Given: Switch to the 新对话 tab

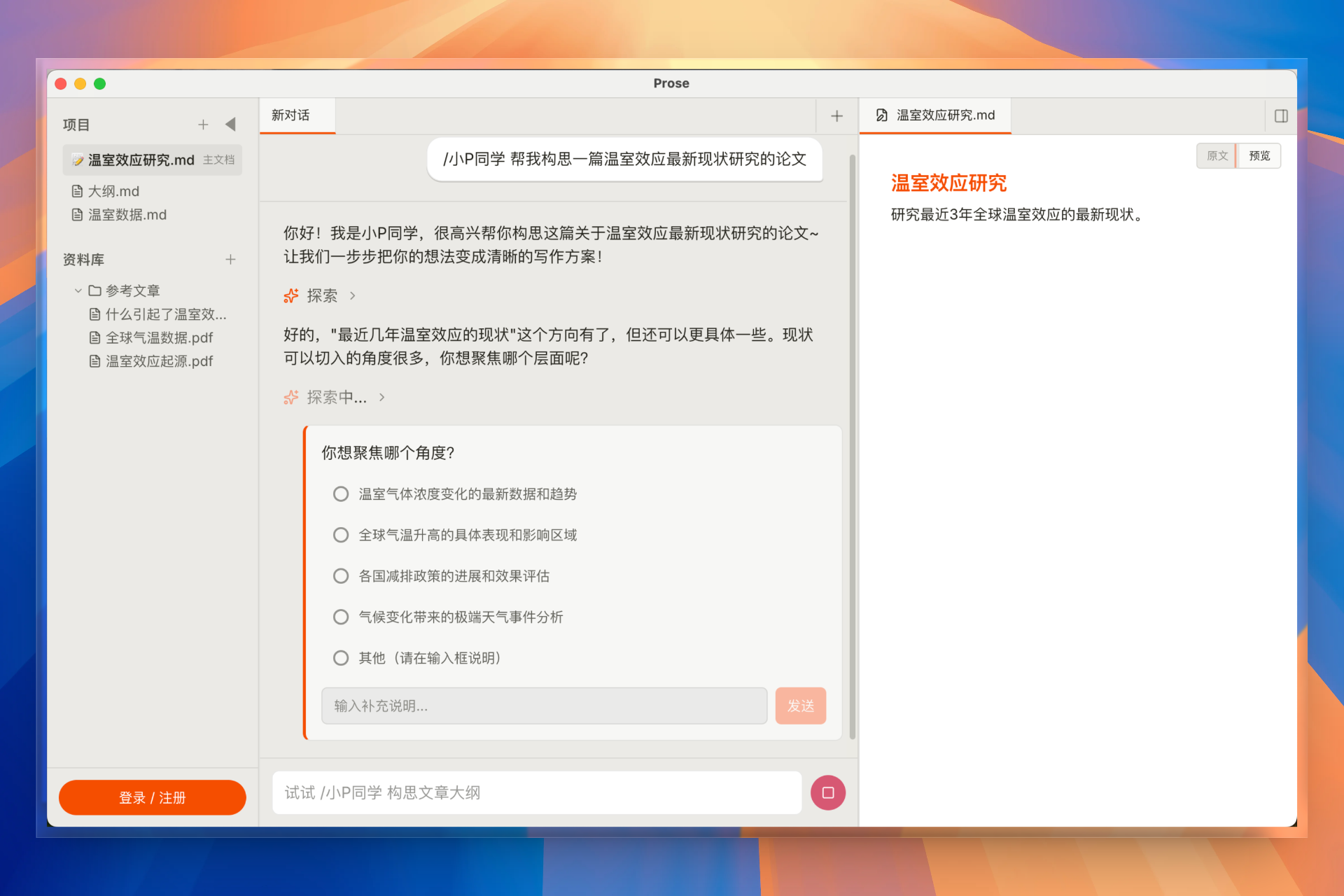Looking at the screenshot, I should 291,115.
